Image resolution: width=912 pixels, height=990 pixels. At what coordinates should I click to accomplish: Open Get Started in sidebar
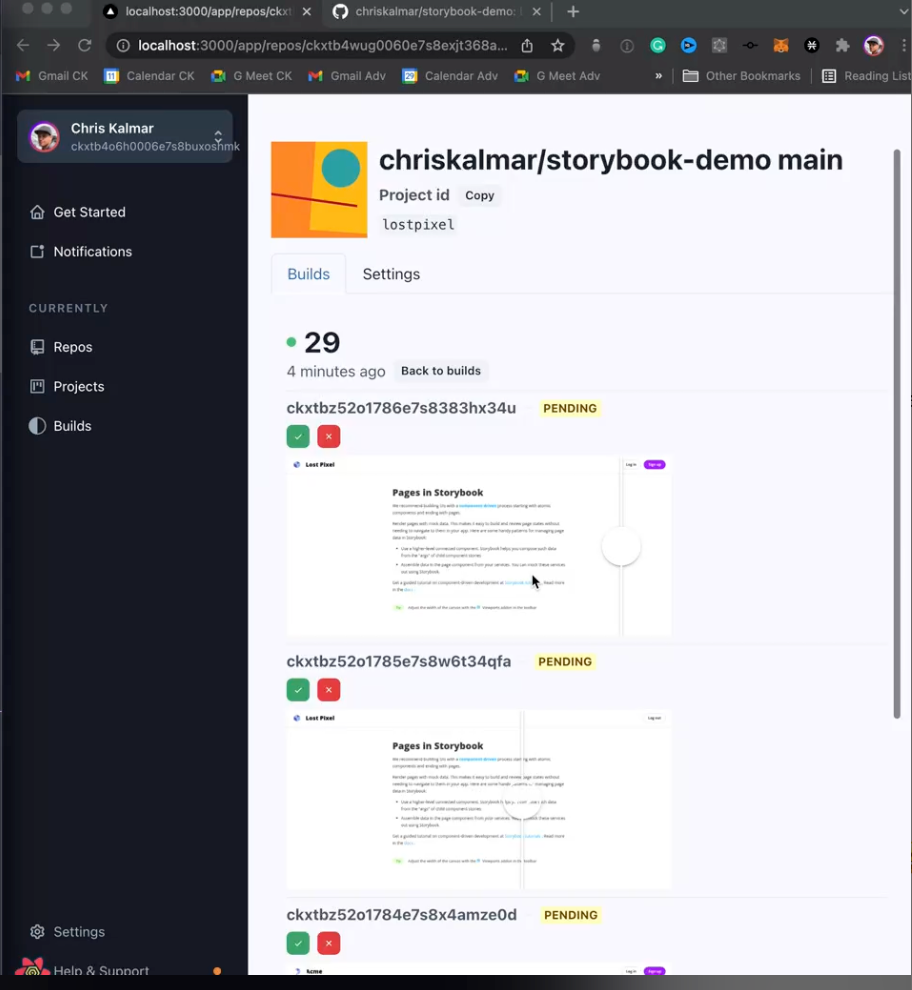(78, 212)
